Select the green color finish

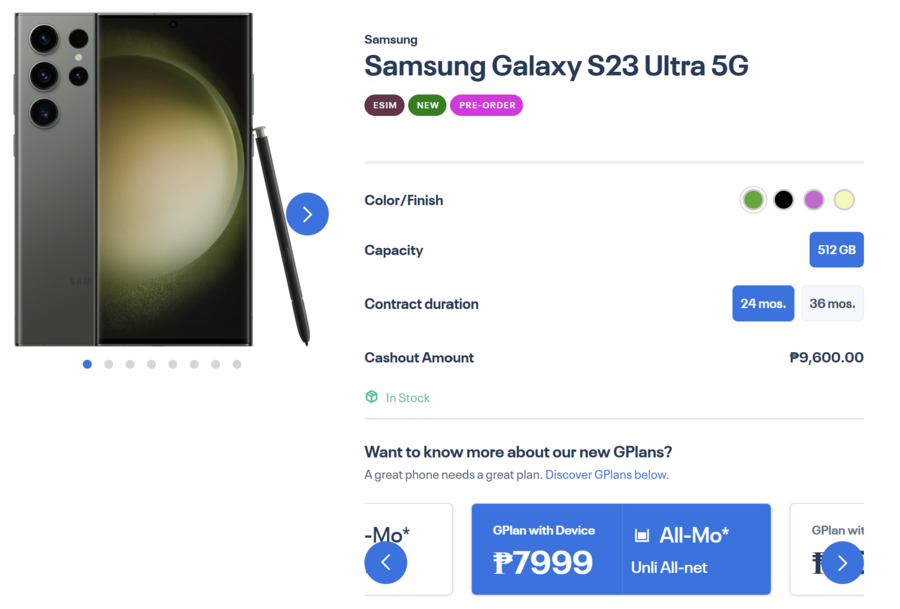pos(753,199)
